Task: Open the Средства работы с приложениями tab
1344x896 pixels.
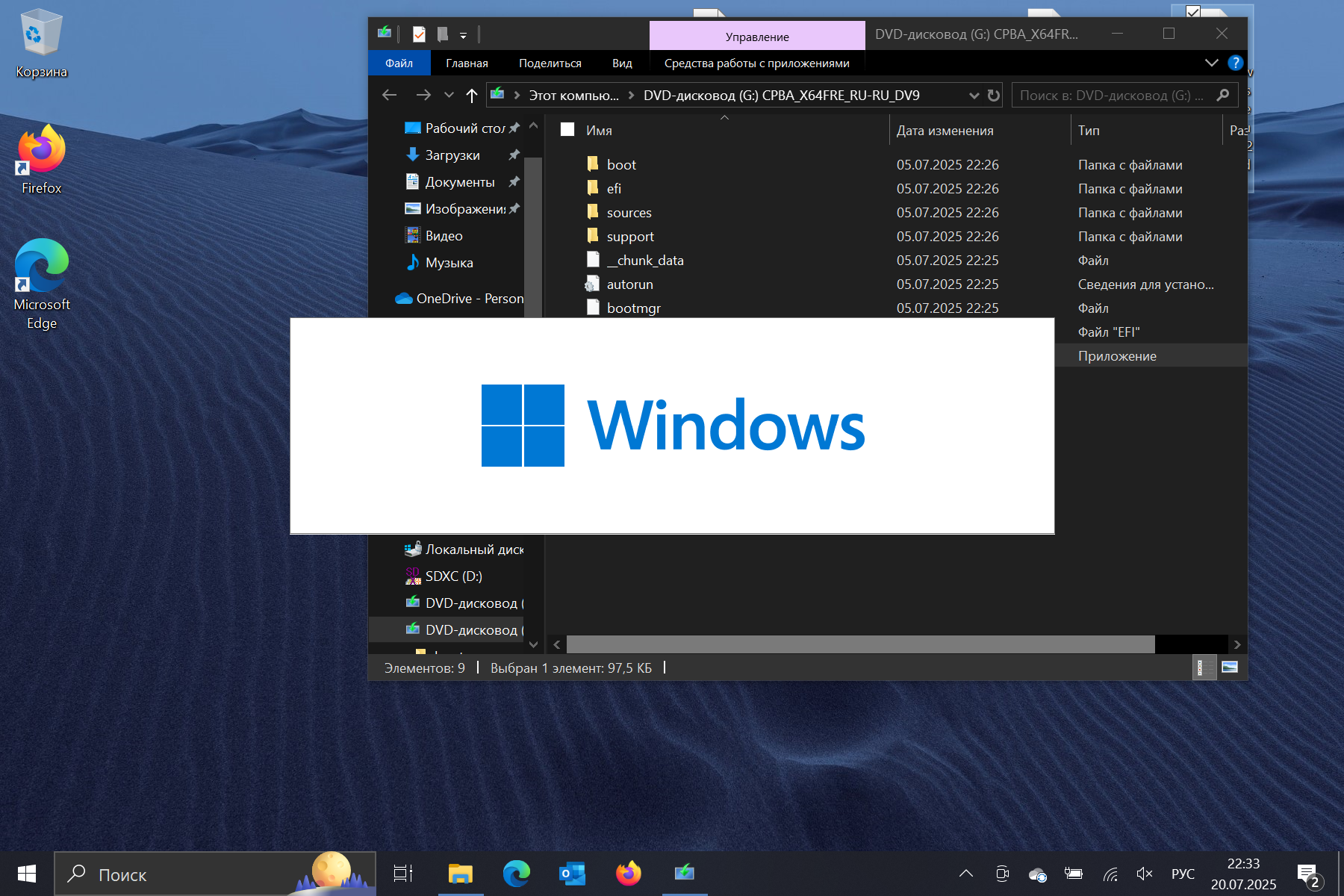Action: coord(757,63)
